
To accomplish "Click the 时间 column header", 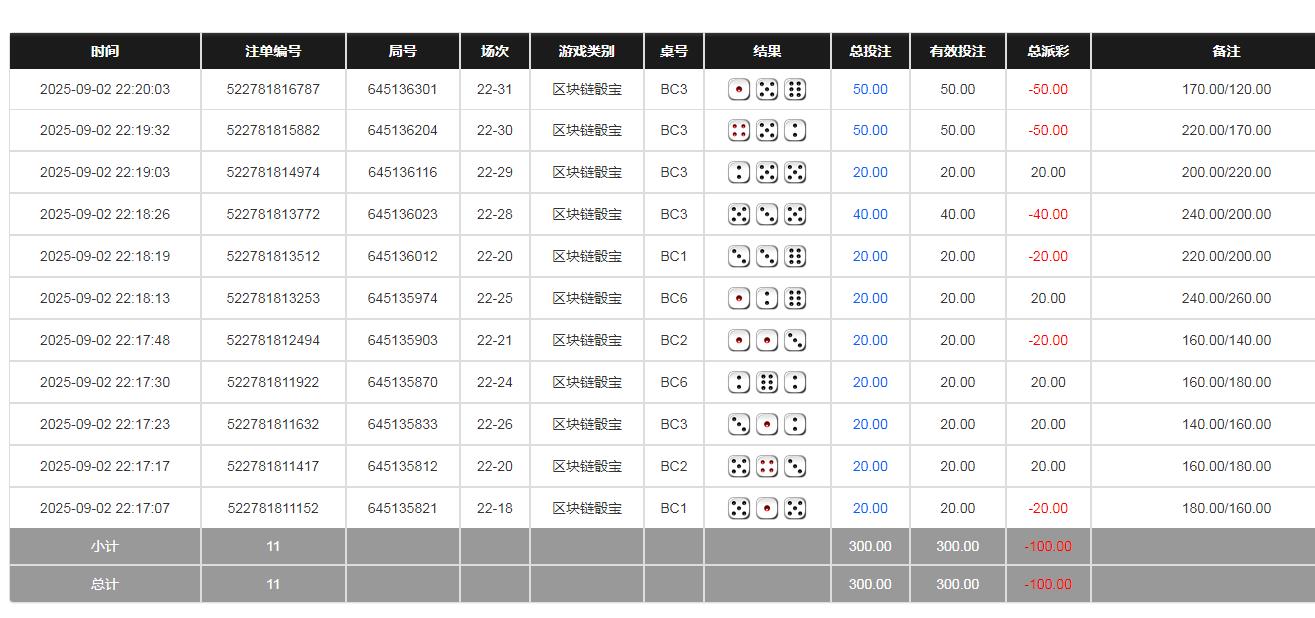I will tap(105, 51).
